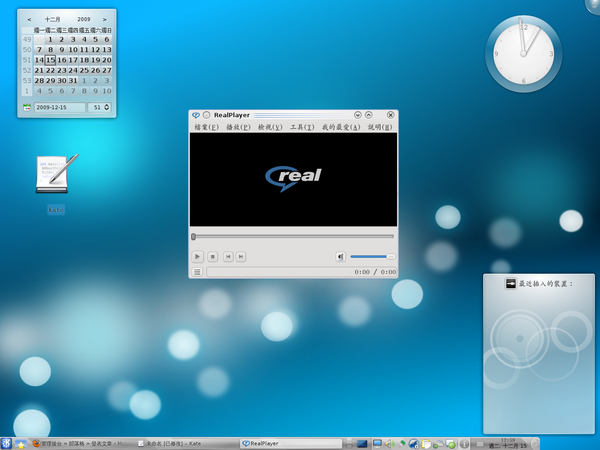Click the today calendar icon beside date field
The width and height of the screenshot is (600, 450).
[x=27, y=108]
